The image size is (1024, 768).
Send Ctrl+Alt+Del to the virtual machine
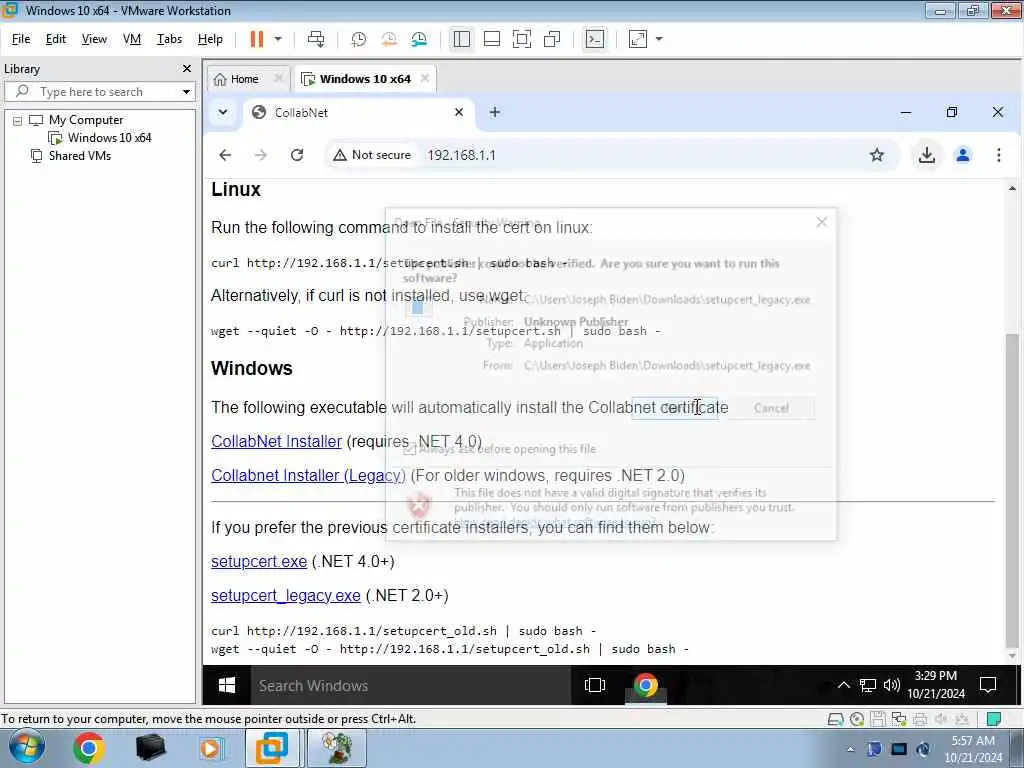316,39
